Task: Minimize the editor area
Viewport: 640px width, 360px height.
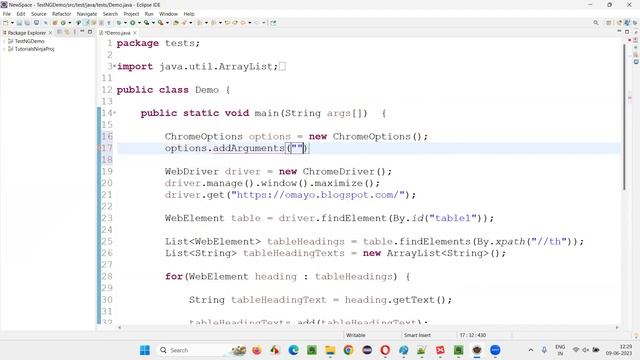Action: point(619,31)
